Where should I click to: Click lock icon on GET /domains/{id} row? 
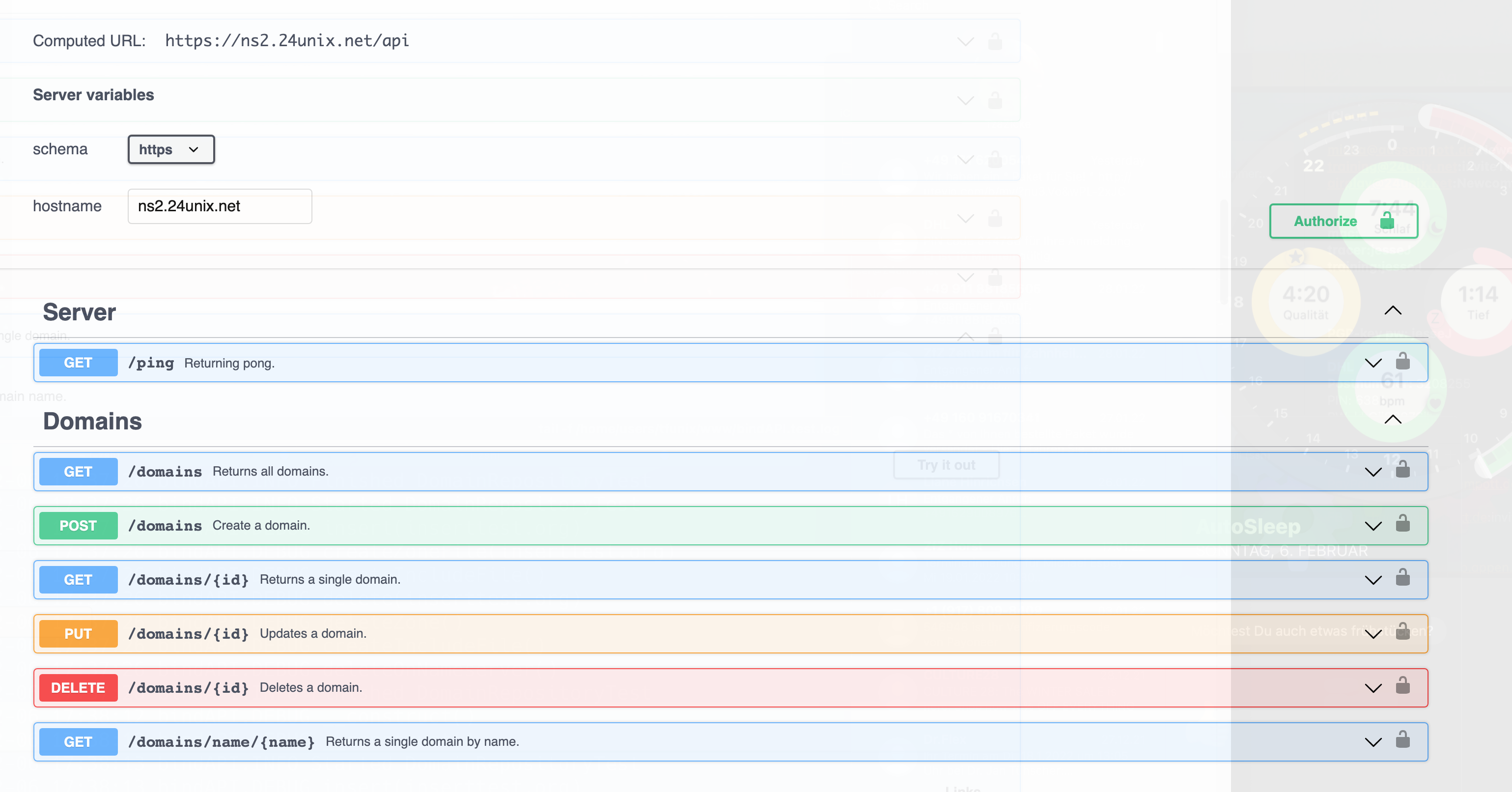1402,577
